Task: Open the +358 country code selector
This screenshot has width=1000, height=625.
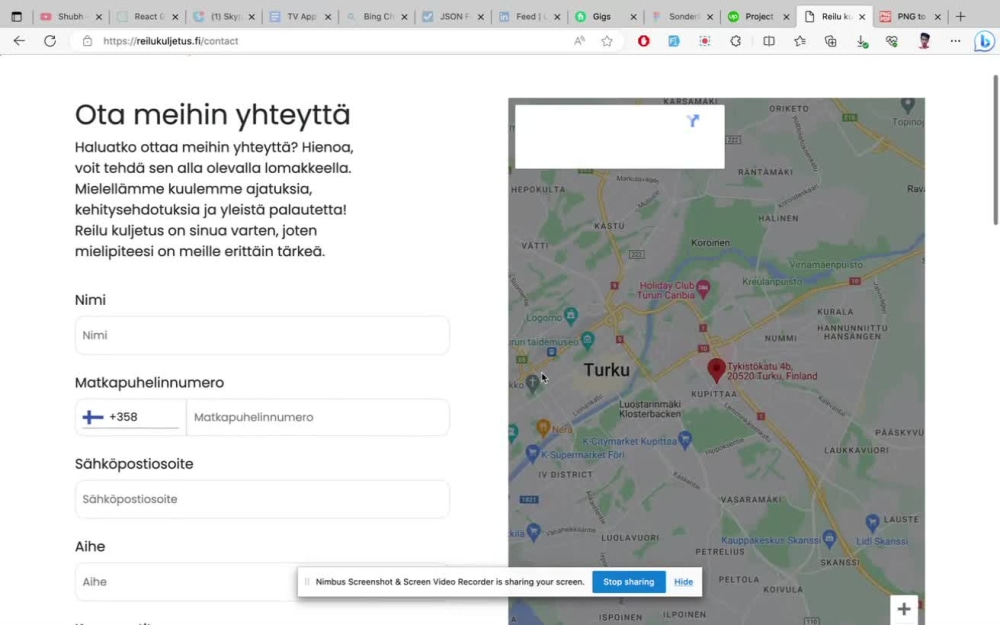Action: pyautogui.click(x=131, y=417)
